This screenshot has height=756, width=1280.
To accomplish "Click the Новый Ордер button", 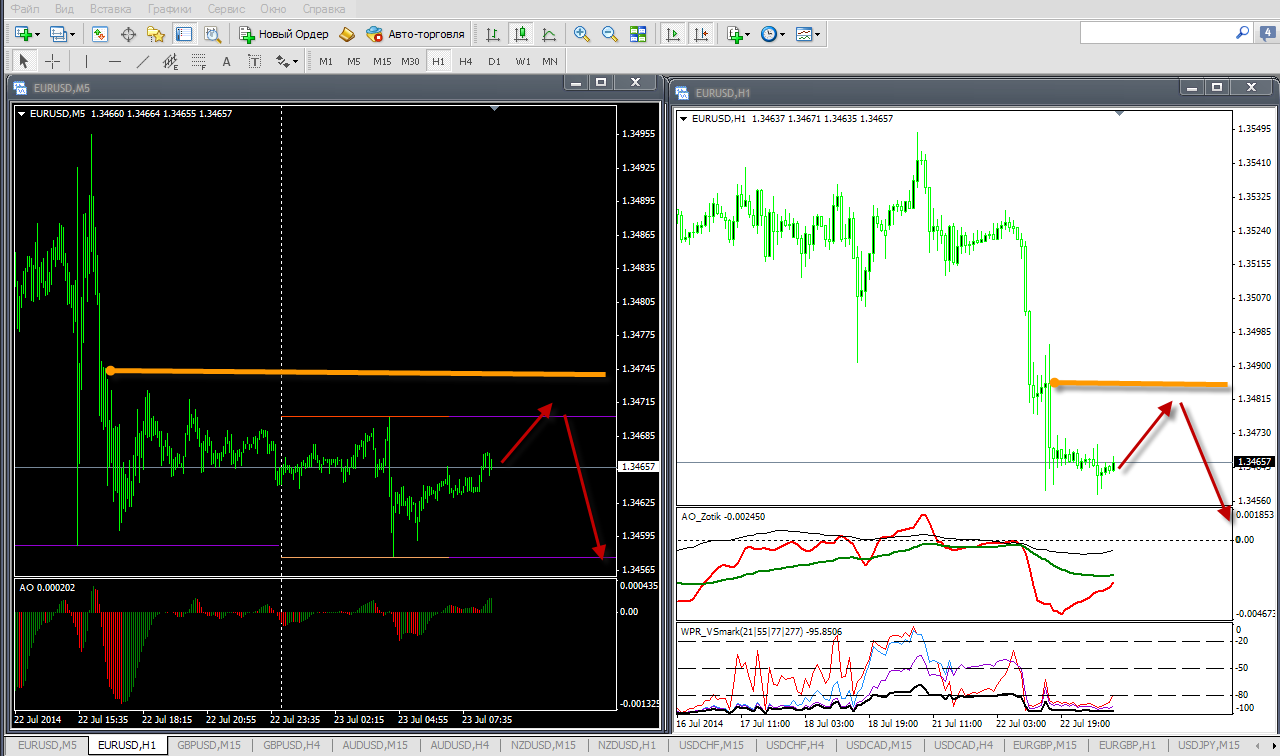I will tap(284, 34).
